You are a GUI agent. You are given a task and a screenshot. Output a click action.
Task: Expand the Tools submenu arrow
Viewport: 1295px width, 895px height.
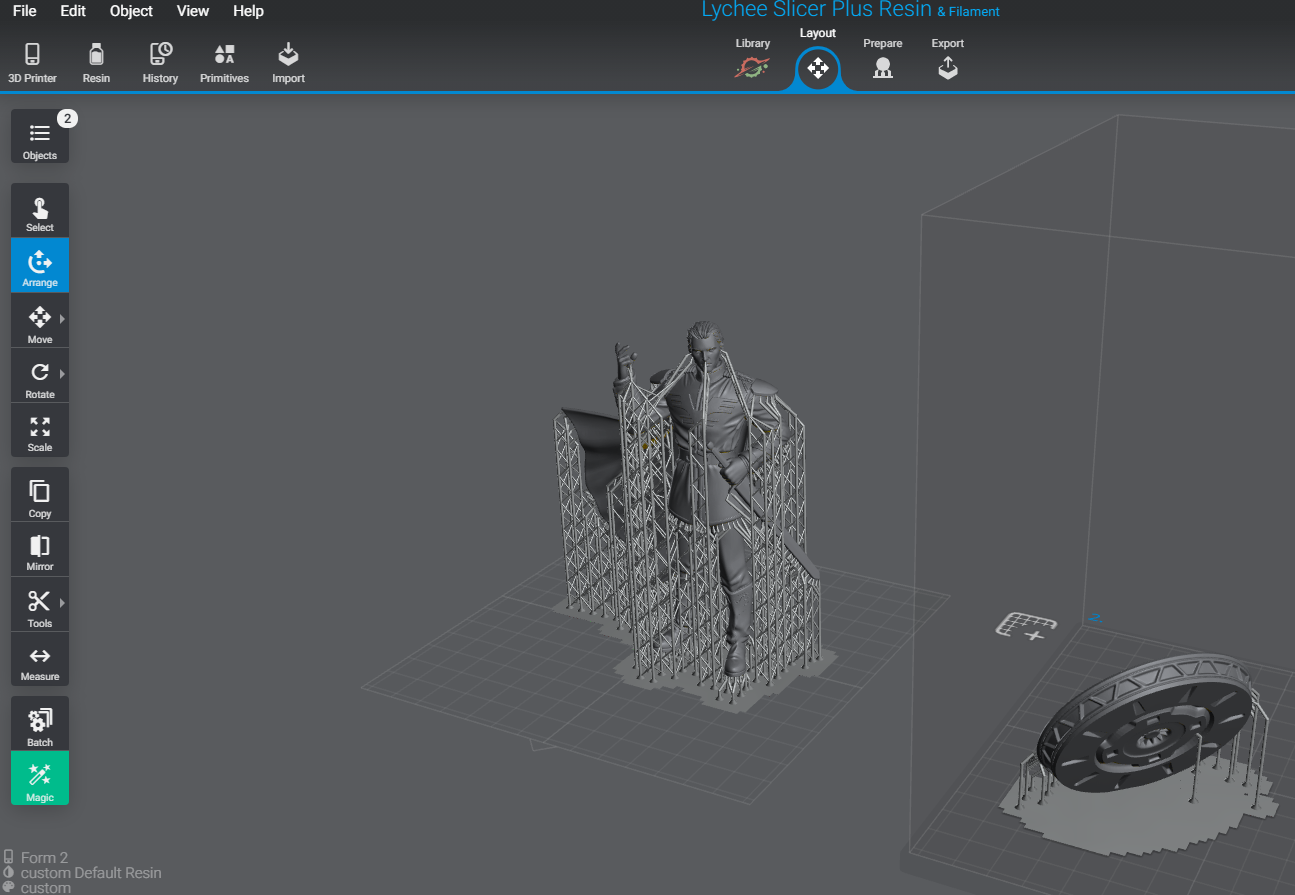62,603
